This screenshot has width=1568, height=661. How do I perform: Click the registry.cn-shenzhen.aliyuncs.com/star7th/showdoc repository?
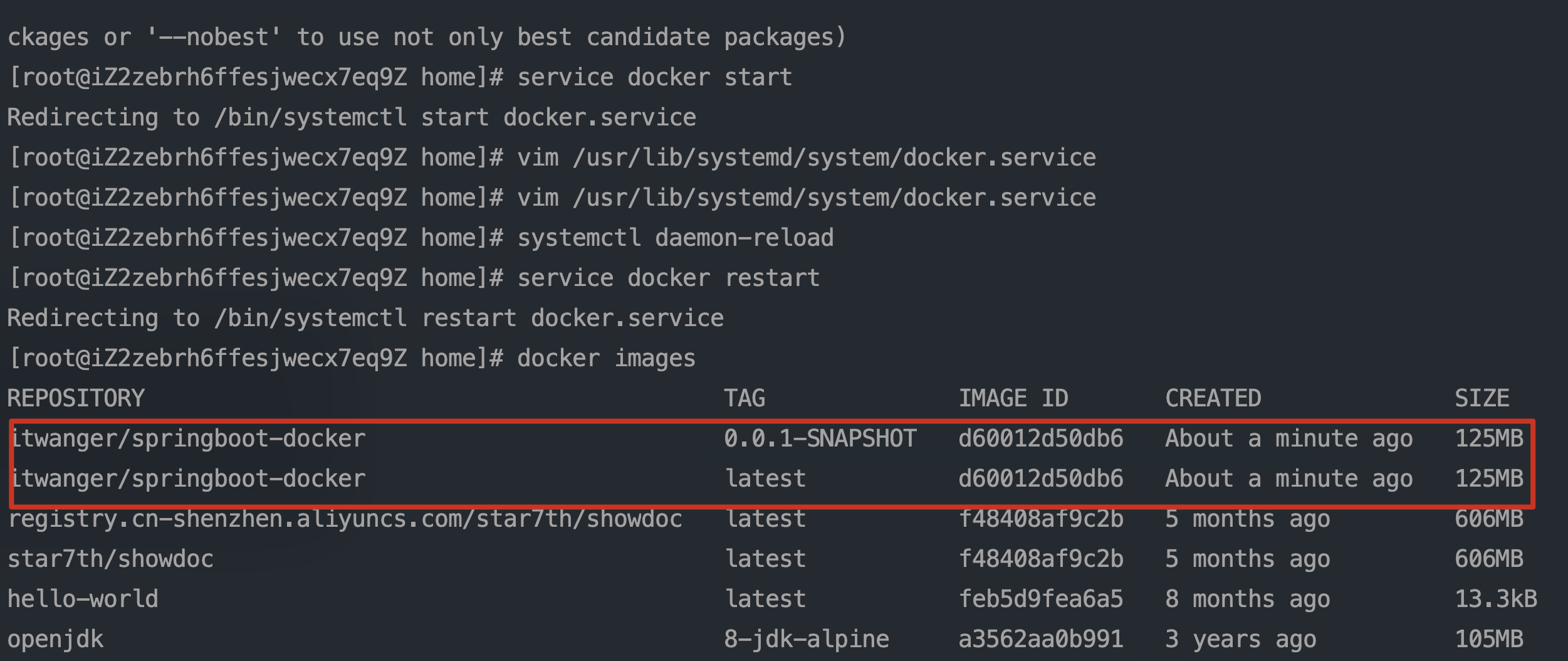[x=345, y=519]
